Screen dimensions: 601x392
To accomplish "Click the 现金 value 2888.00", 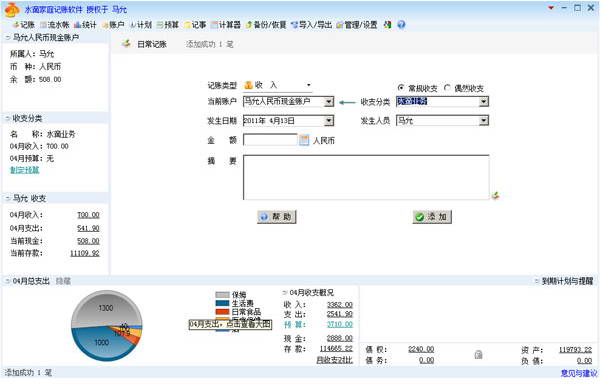I will point(340,338).
